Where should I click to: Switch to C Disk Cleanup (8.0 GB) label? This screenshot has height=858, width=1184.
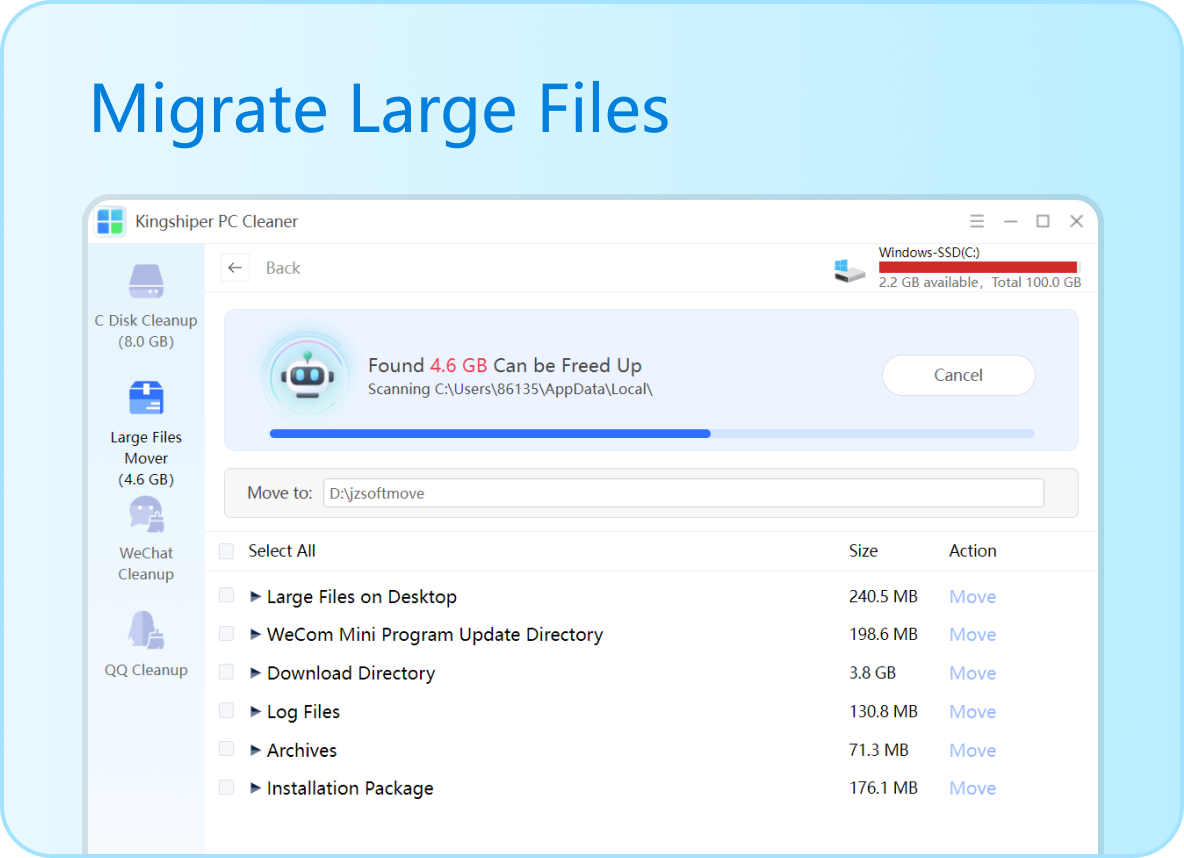point(146,331)
